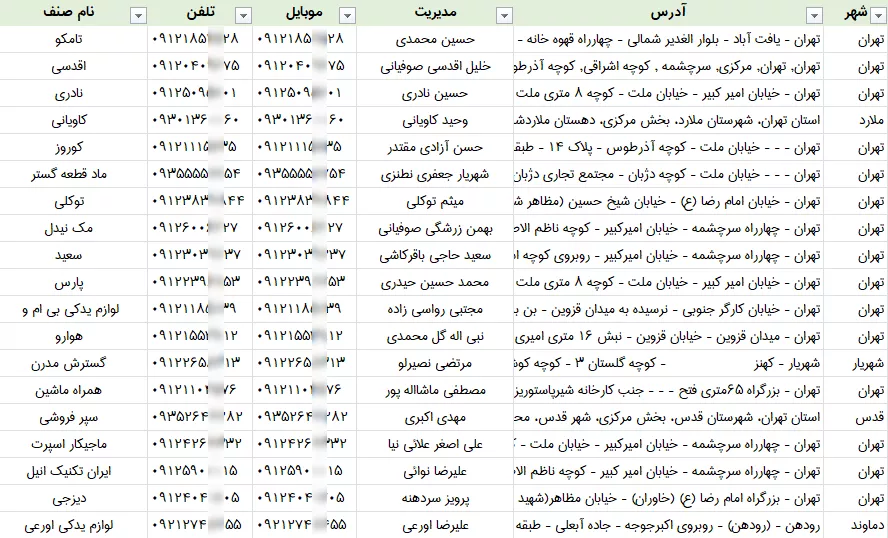Select the آدرس header cell
888x538 pixels.
(x=668, y=12)
